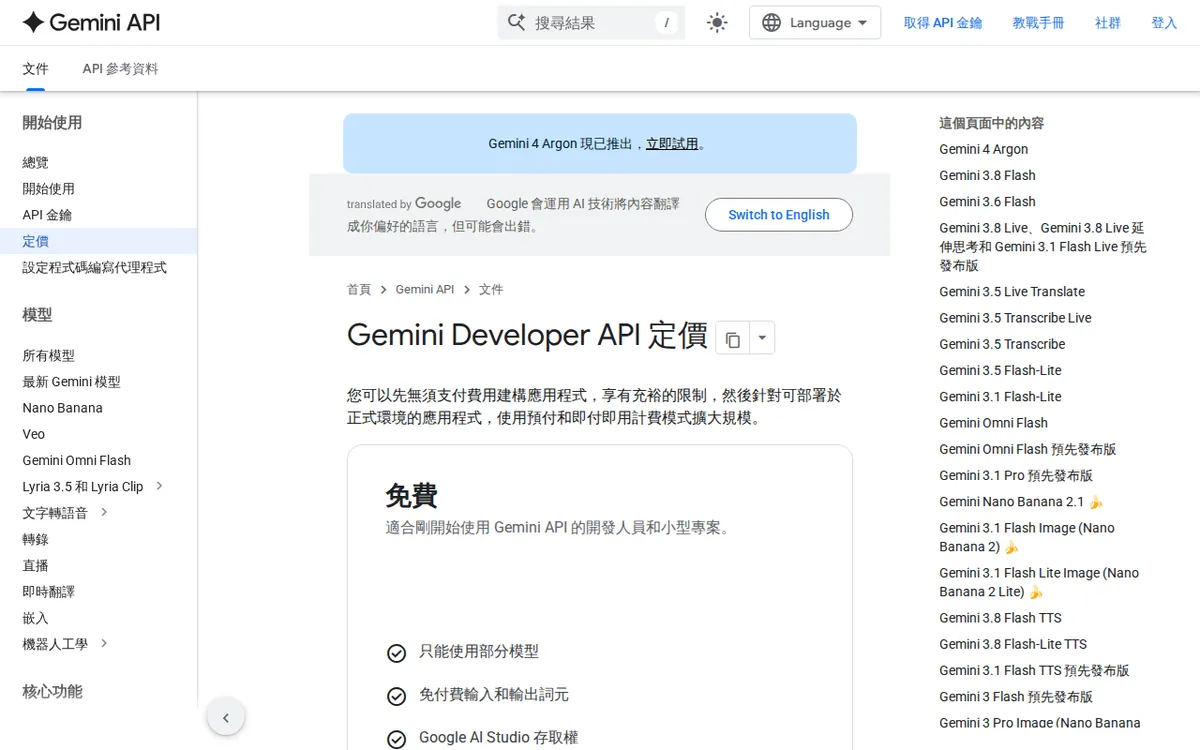
Task: Expand 機器人工學 sidebar chevron
Action: tap(104, 643)
